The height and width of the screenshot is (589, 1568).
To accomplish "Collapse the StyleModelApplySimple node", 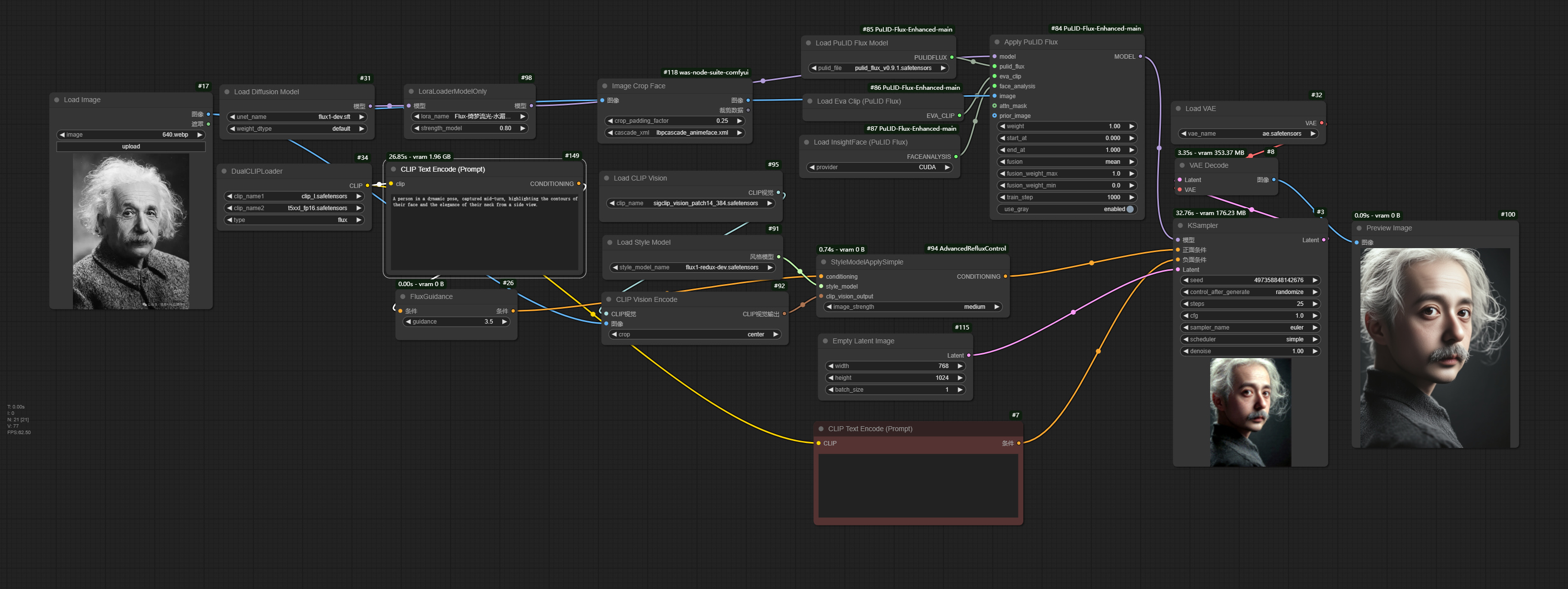I will (x=823, y=261).
